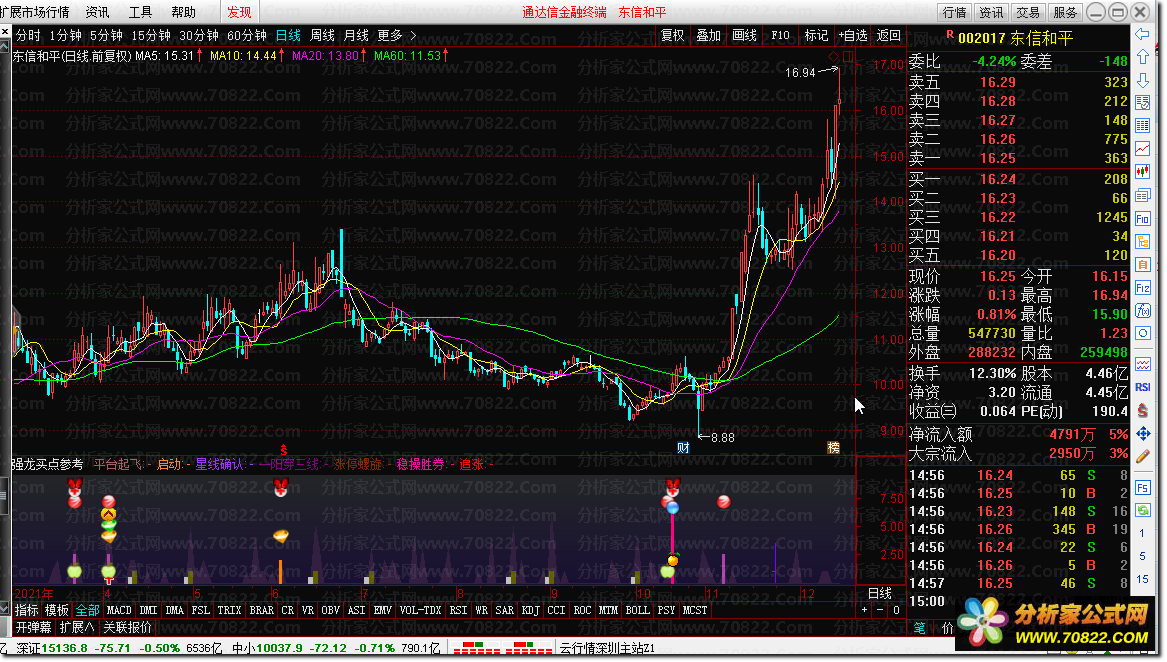Screen dimensions: 1167x662
Task: Switch to the candlestick chart icon
Action: 1142,172
